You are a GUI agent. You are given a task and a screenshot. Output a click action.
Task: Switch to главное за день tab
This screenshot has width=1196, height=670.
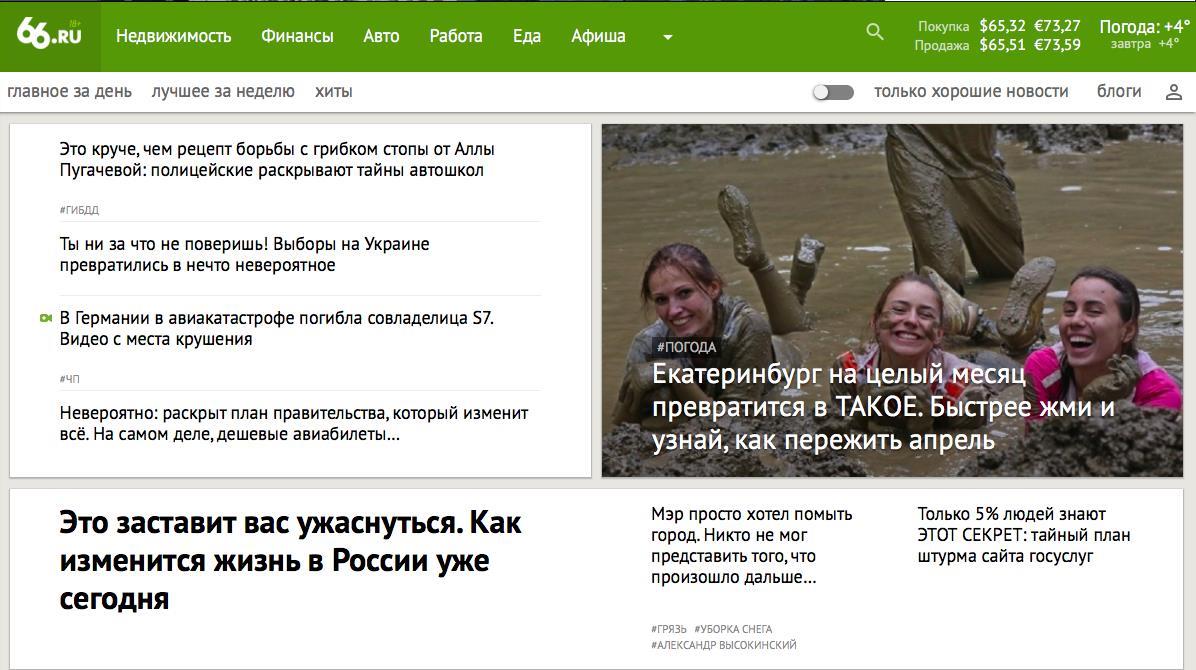tap(69, 92)
